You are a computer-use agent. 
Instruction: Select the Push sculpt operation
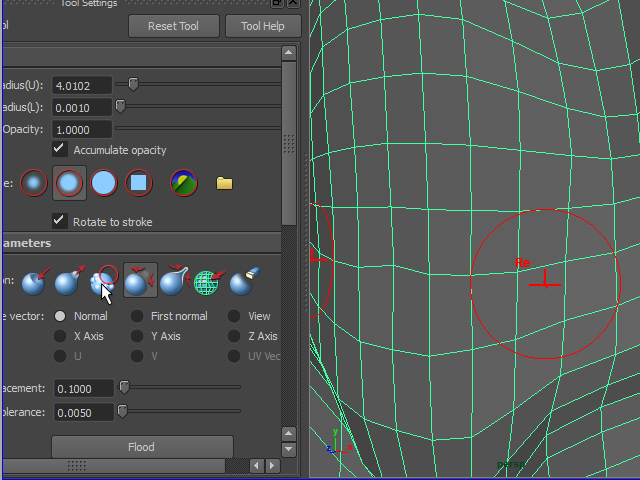[36, 283]
